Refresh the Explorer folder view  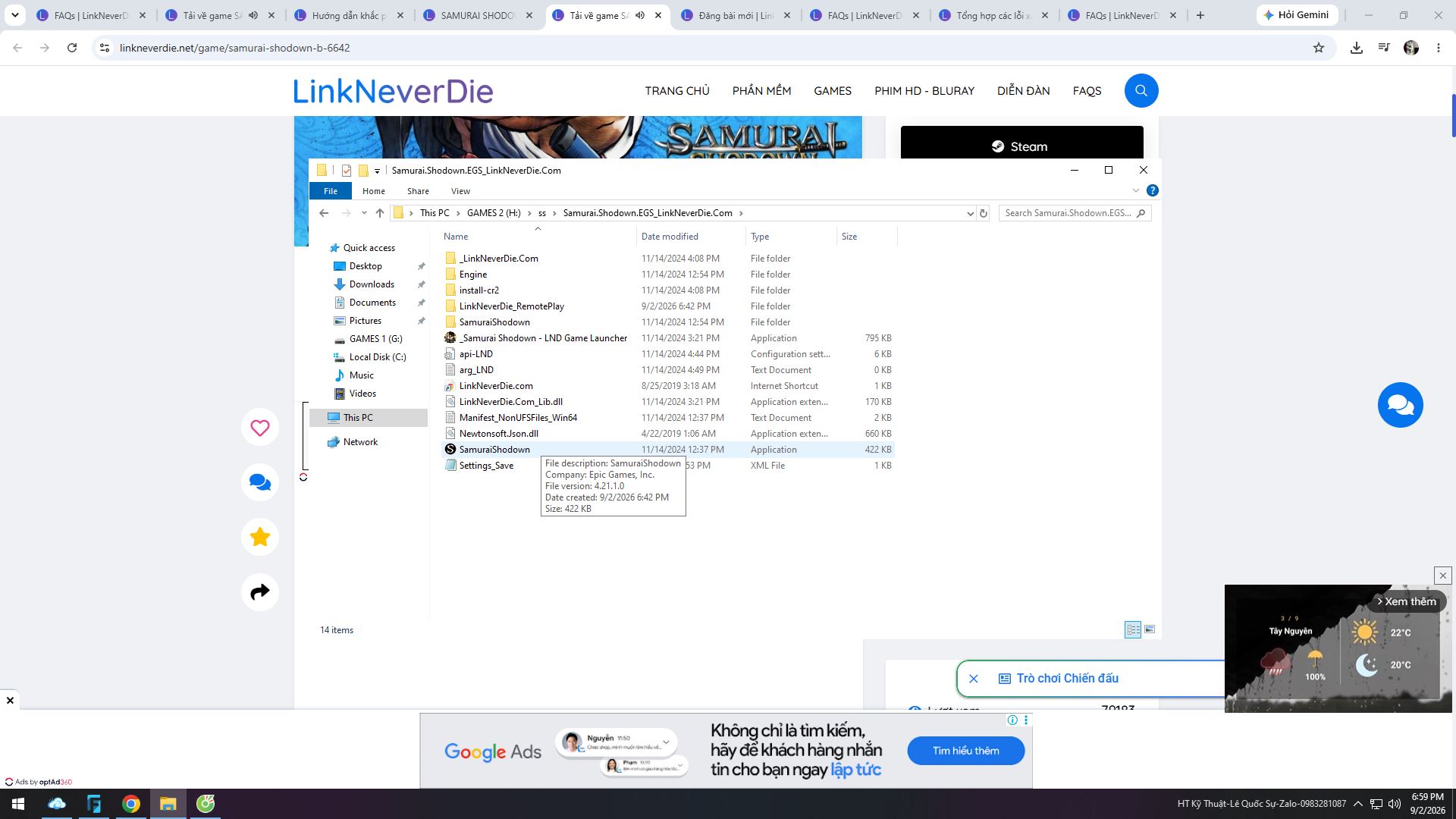point(984,213)
